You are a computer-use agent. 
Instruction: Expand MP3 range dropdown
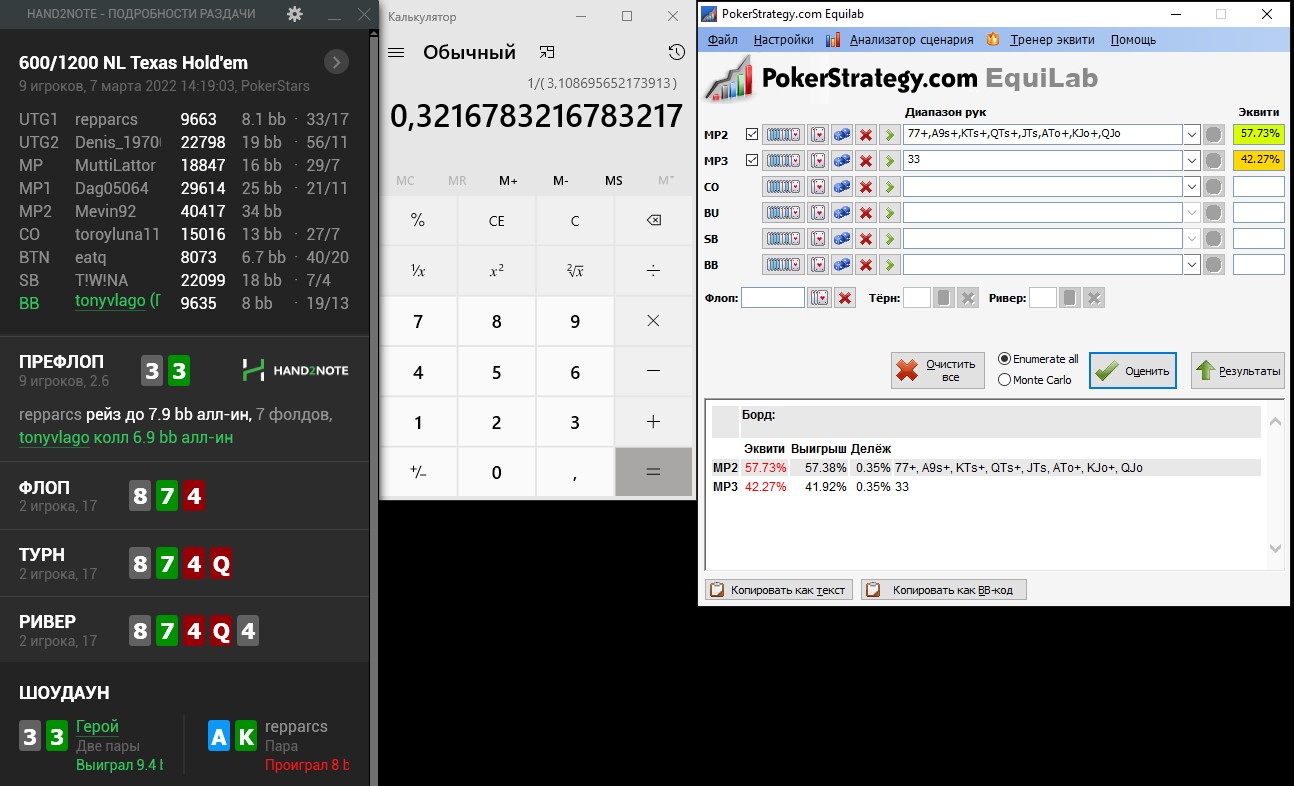click(x=1191, y=160)
